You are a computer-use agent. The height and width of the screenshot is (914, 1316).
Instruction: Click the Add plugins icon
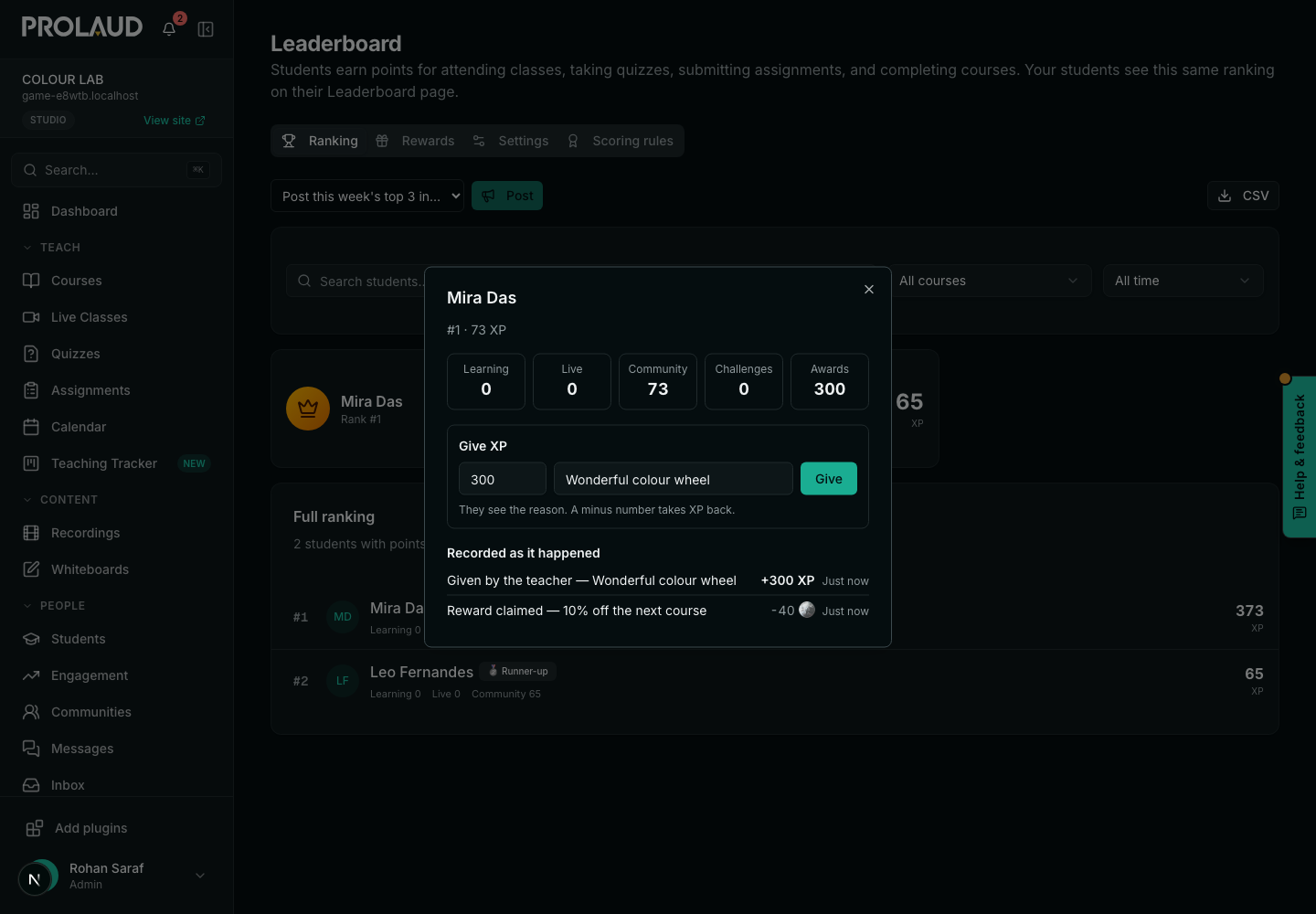(x=35, y=828)
